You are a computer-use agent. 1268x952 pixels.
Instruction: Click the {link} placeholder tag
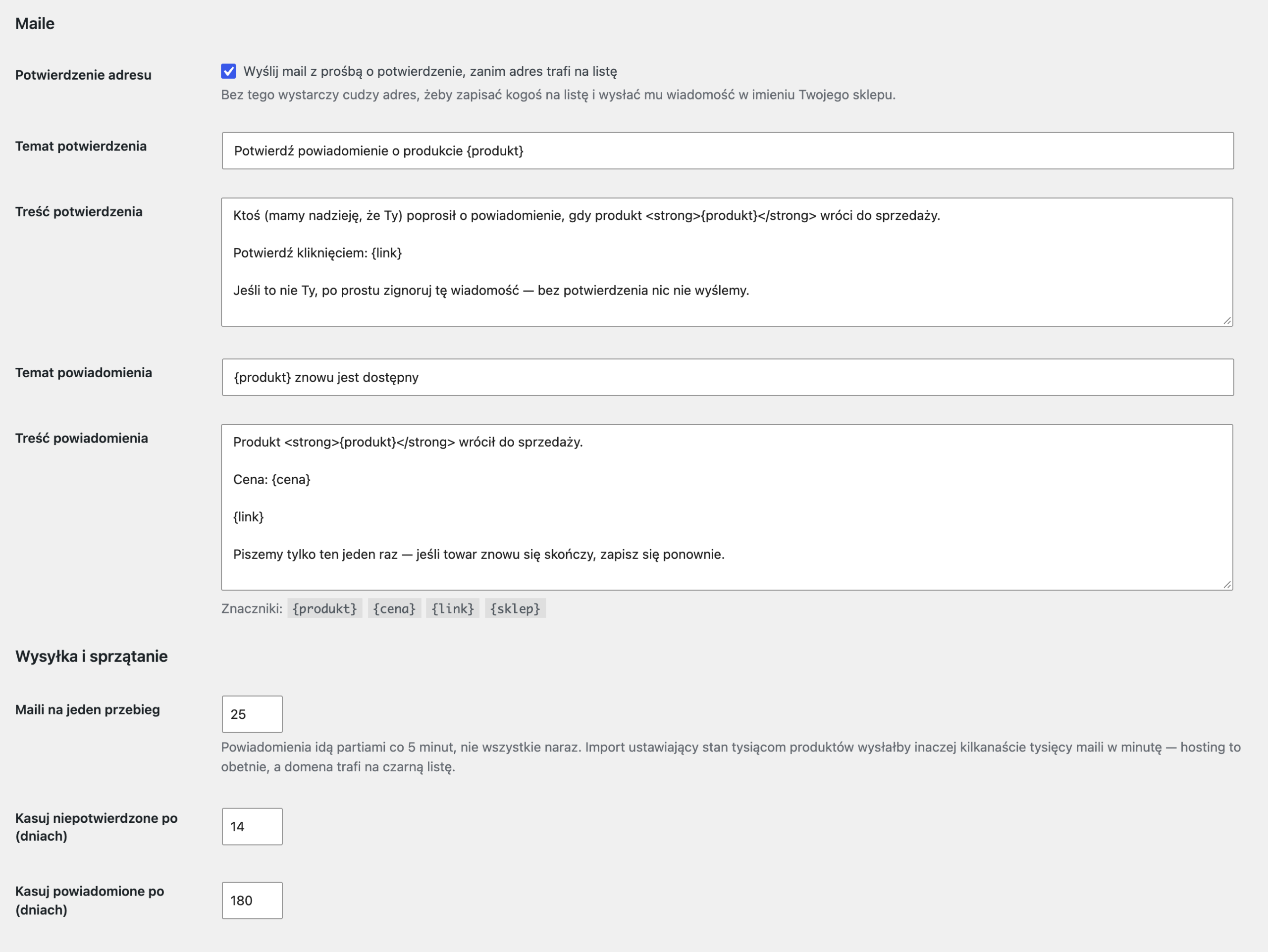[453, 608]
